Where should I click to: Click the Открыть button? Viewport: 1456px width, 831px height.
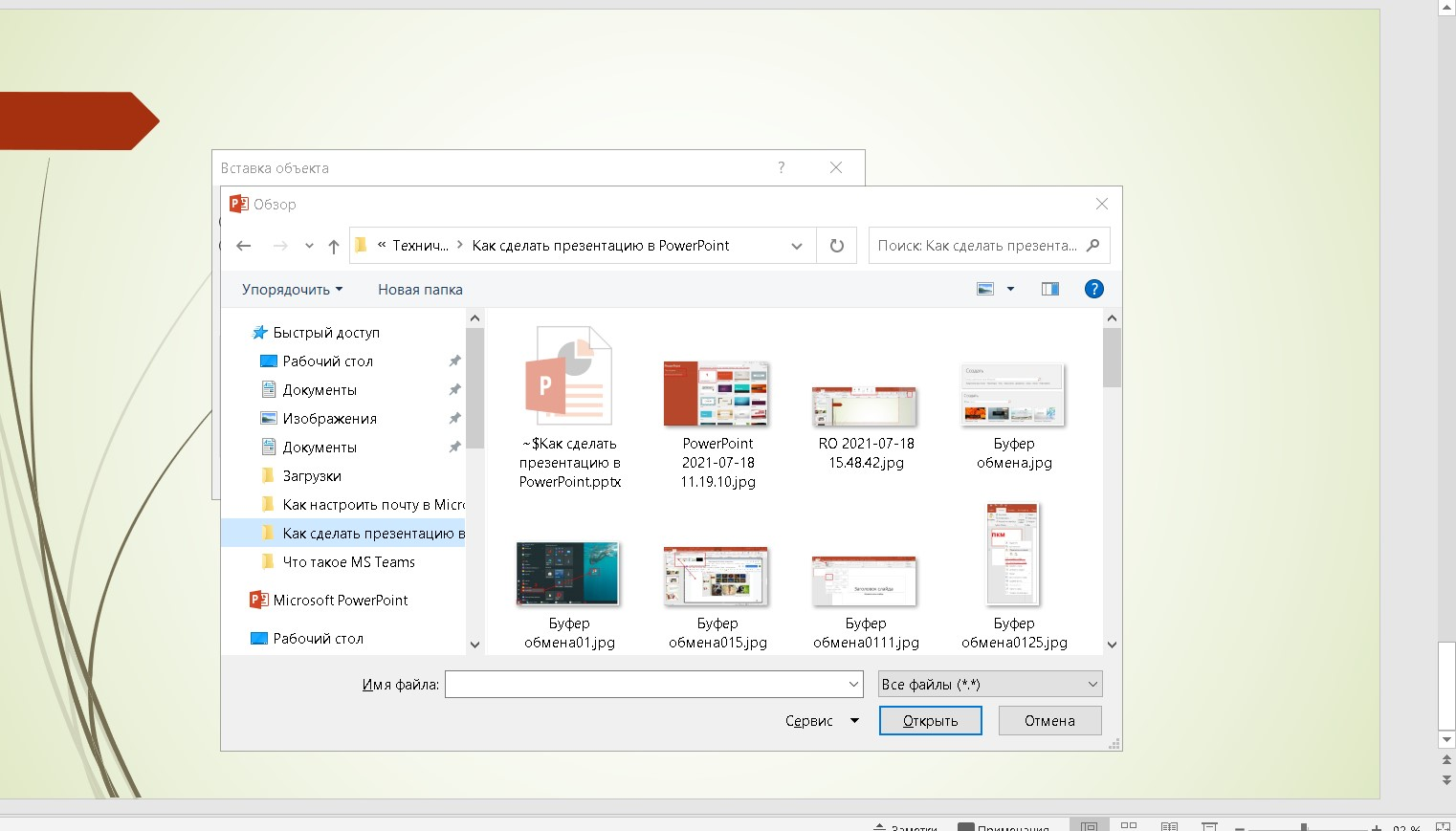(x=930, y=721)
